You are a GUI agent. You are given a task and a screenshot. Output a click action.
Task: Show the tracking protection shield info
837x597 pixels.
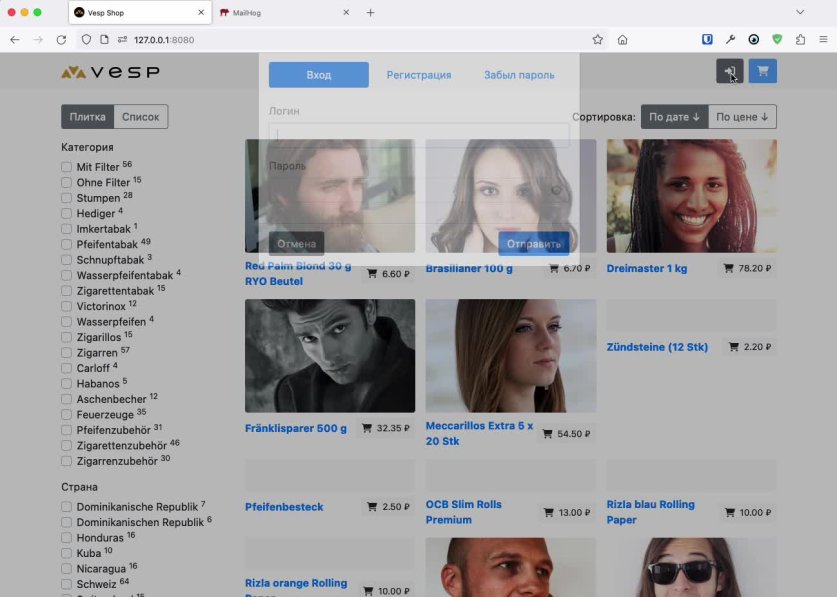(86, 40)
